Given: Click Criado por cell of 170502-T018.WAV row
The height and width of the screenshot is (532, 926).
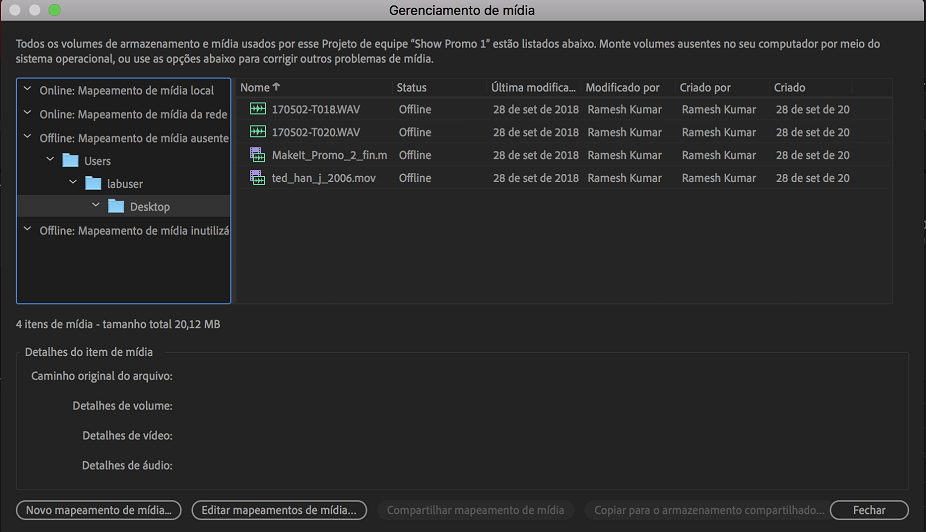Looking at the screenshot, I should pyautogui.click(x=719, y=109).
